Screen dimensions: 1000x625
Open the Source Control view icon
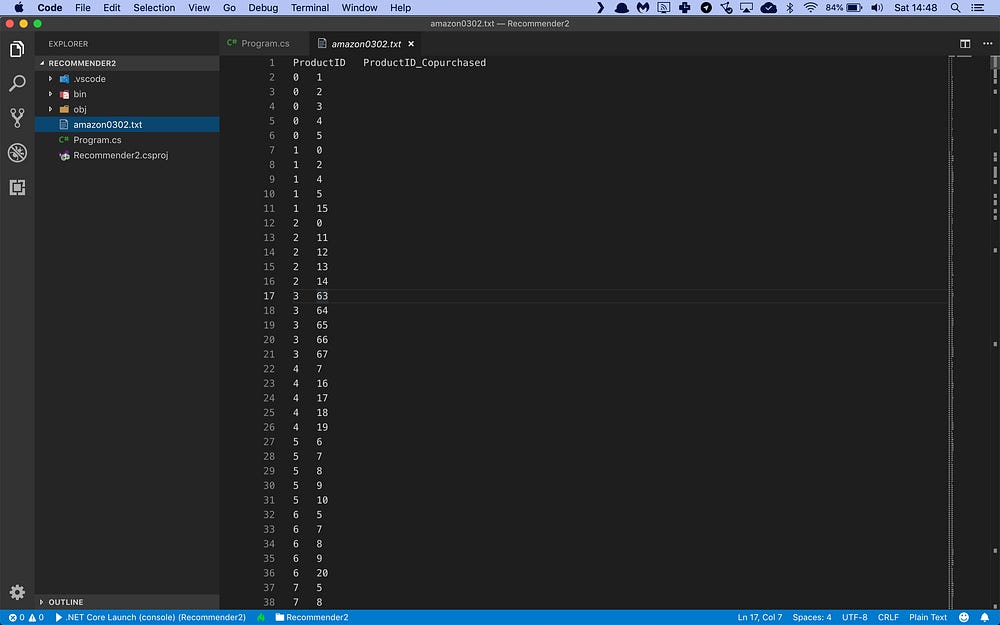click(x=17, y=117)
